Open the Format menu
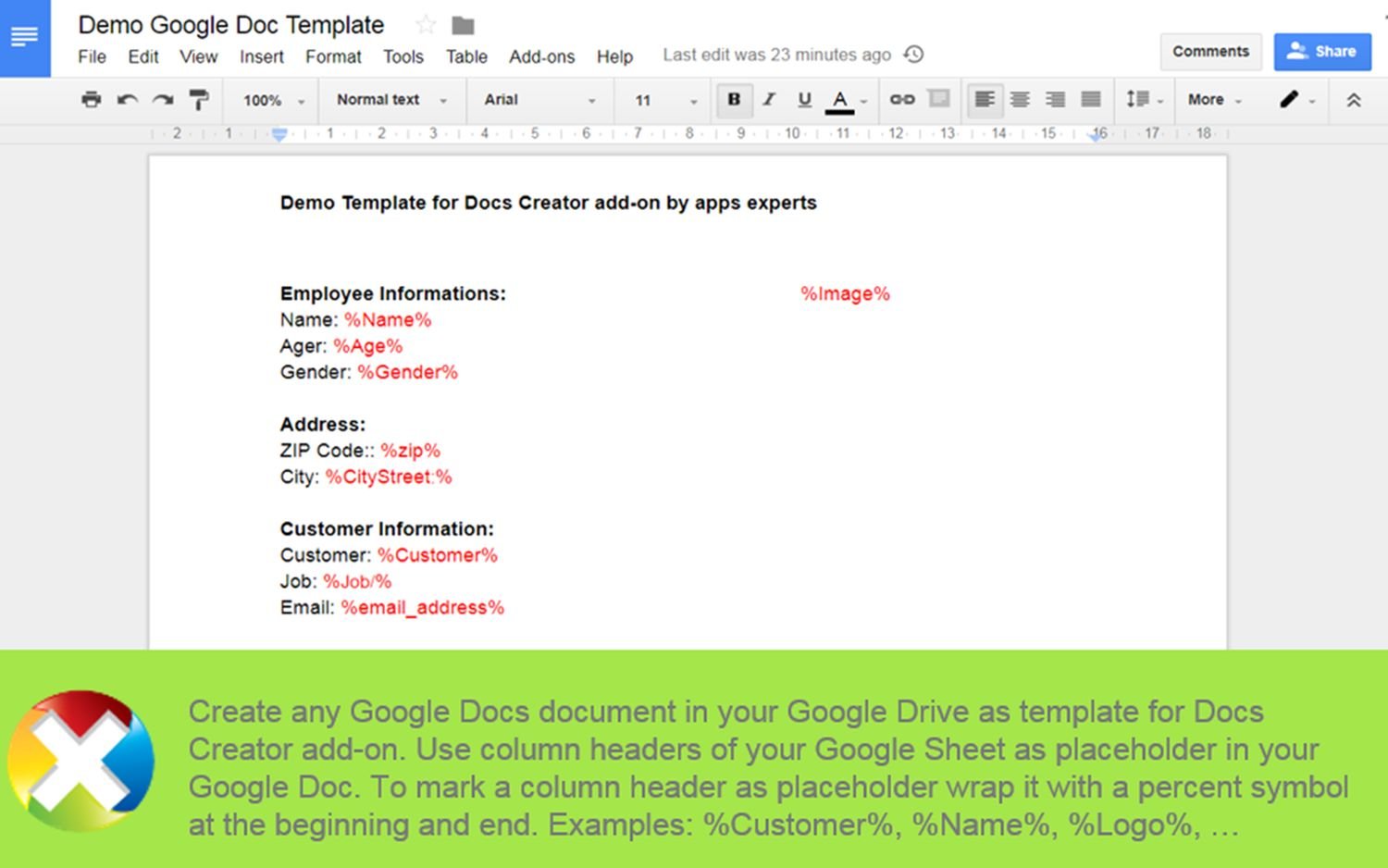Image resolution: width=1388 pixels, height=868 pixels. 333,56
